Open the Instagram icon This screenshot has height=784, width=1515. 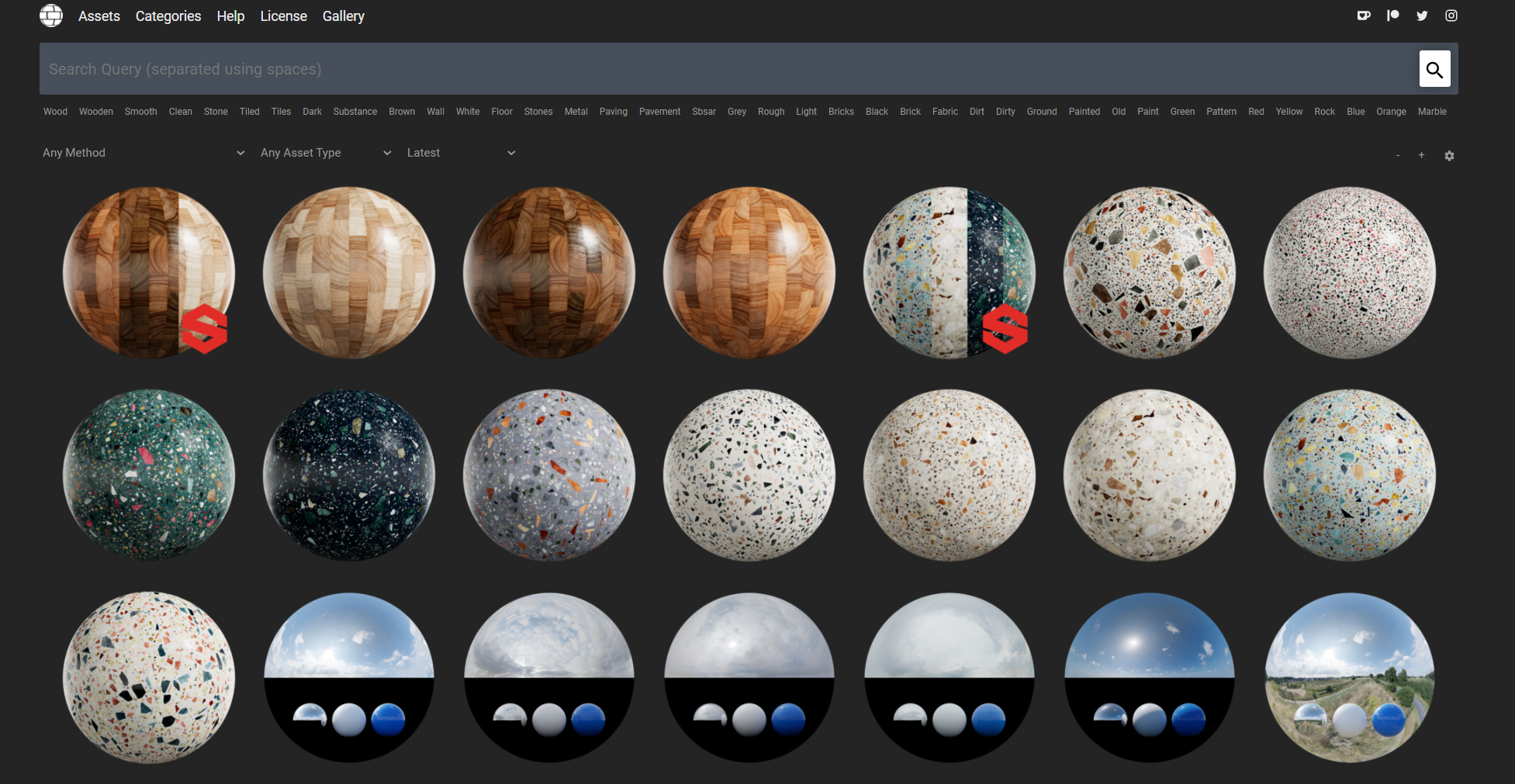coord(1451,16)
